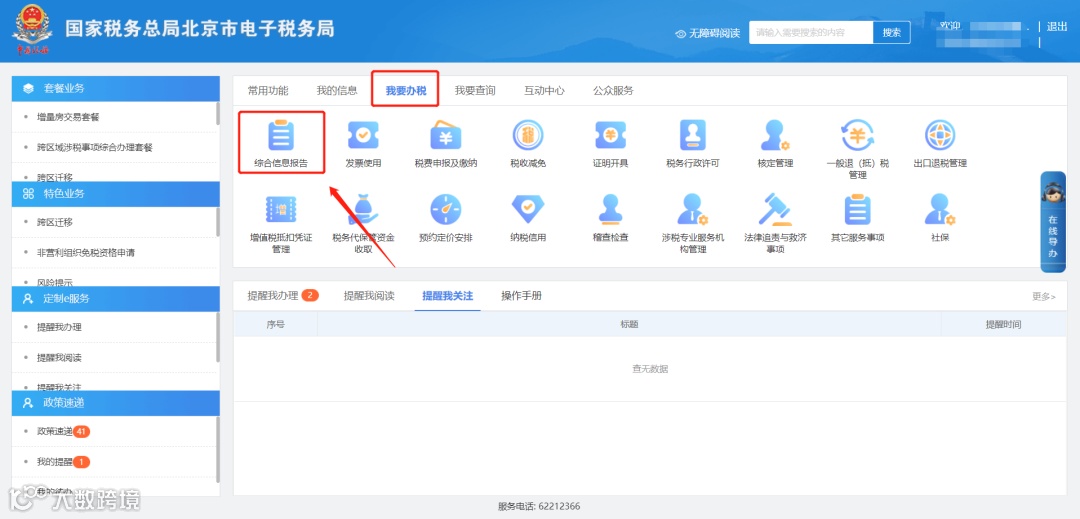Open 发票使用 icon
The height and width of the screenshot is (519, 1080).
click(x=363, y=135)
